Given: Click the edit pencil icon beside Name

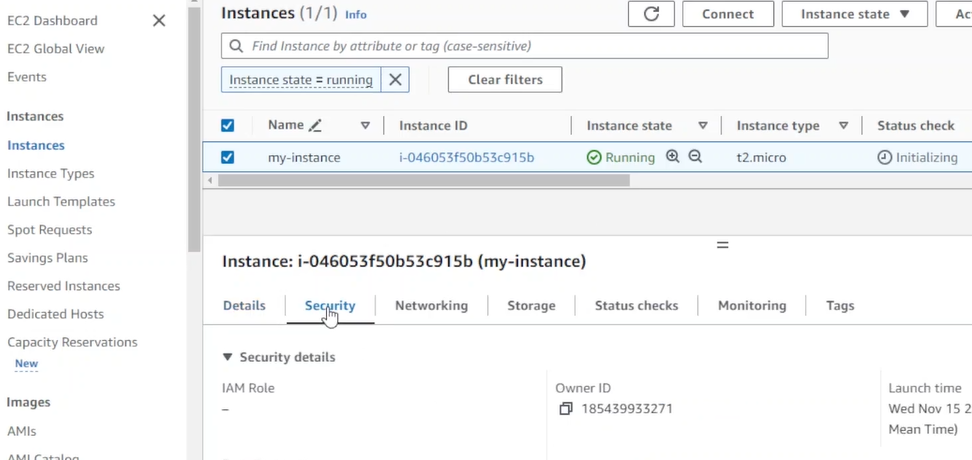Looking at the screenshot, I should coord(316,125).
